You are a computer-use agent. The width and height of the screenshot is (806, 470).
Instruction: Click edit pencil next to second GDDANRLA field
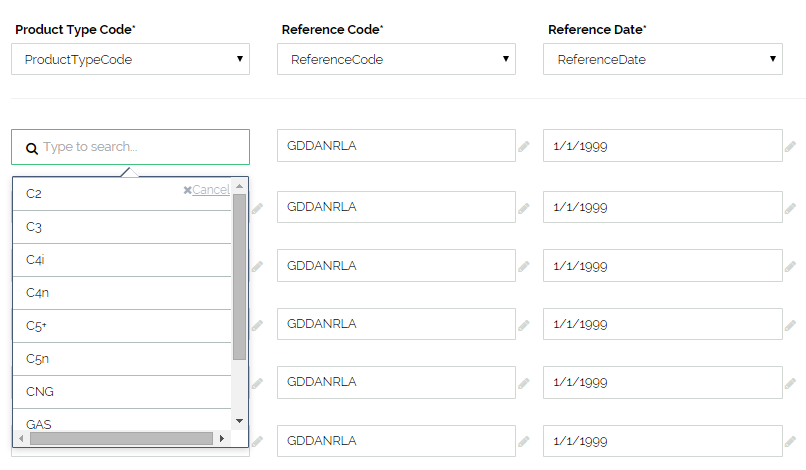(x=524, y=208)
